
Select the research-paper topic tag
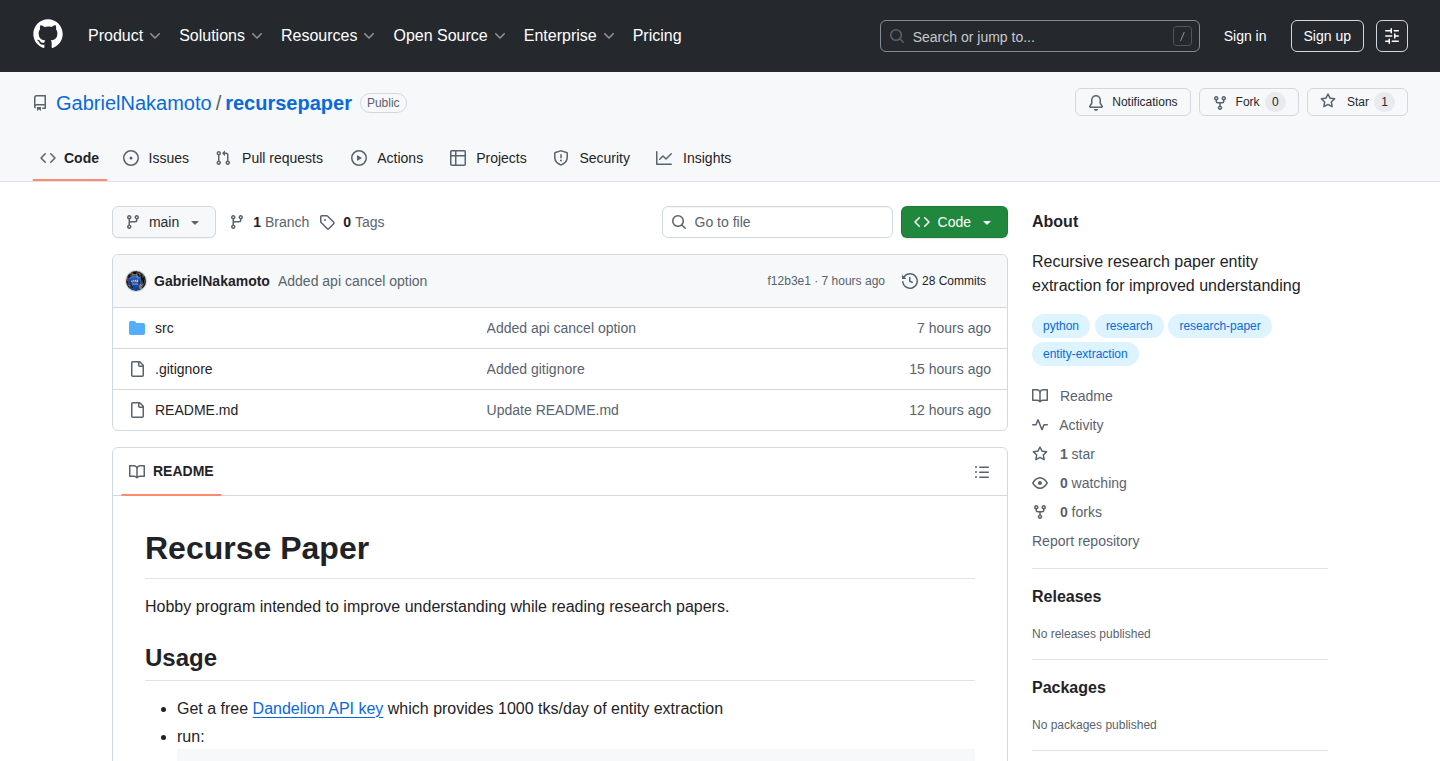pos(1220,326)
